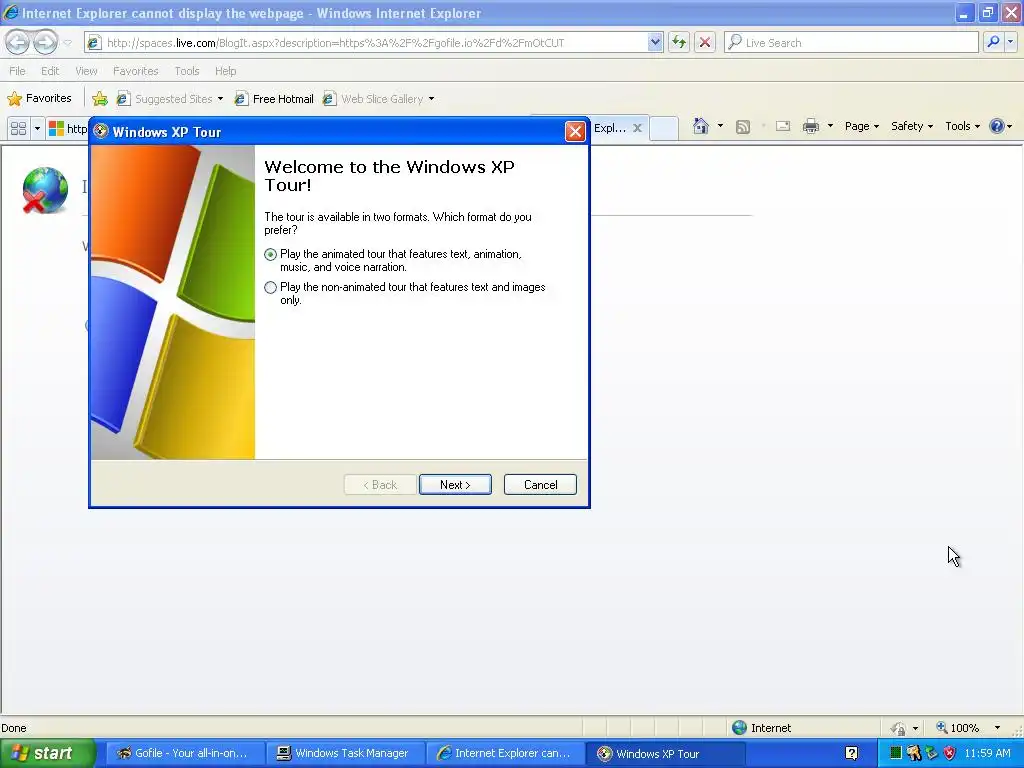Expand the address bar history dropdown

(655, 42)
